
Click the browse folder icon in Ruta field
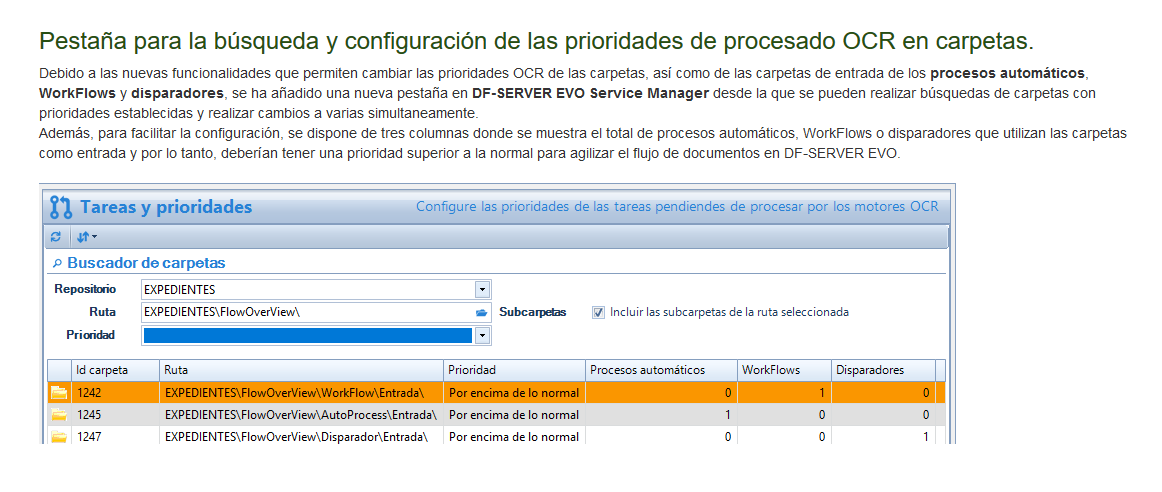tap(482, 312)
